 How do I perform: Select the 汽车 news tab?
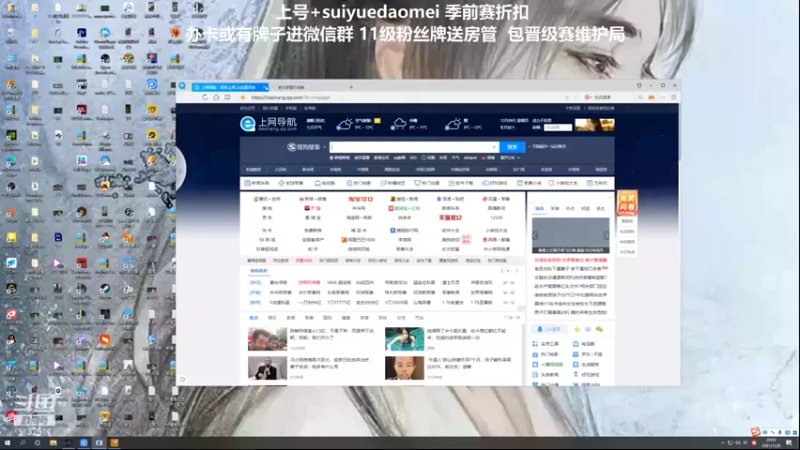pos(419,317)
